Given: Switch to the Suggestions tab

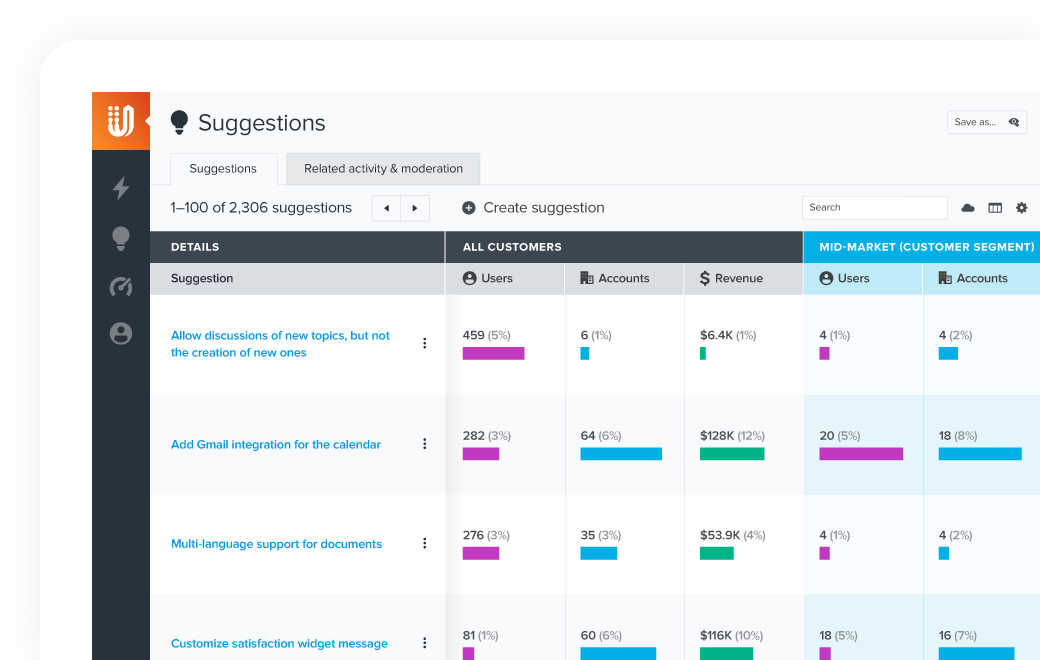Looking at the screenshot, I should 223,169.
